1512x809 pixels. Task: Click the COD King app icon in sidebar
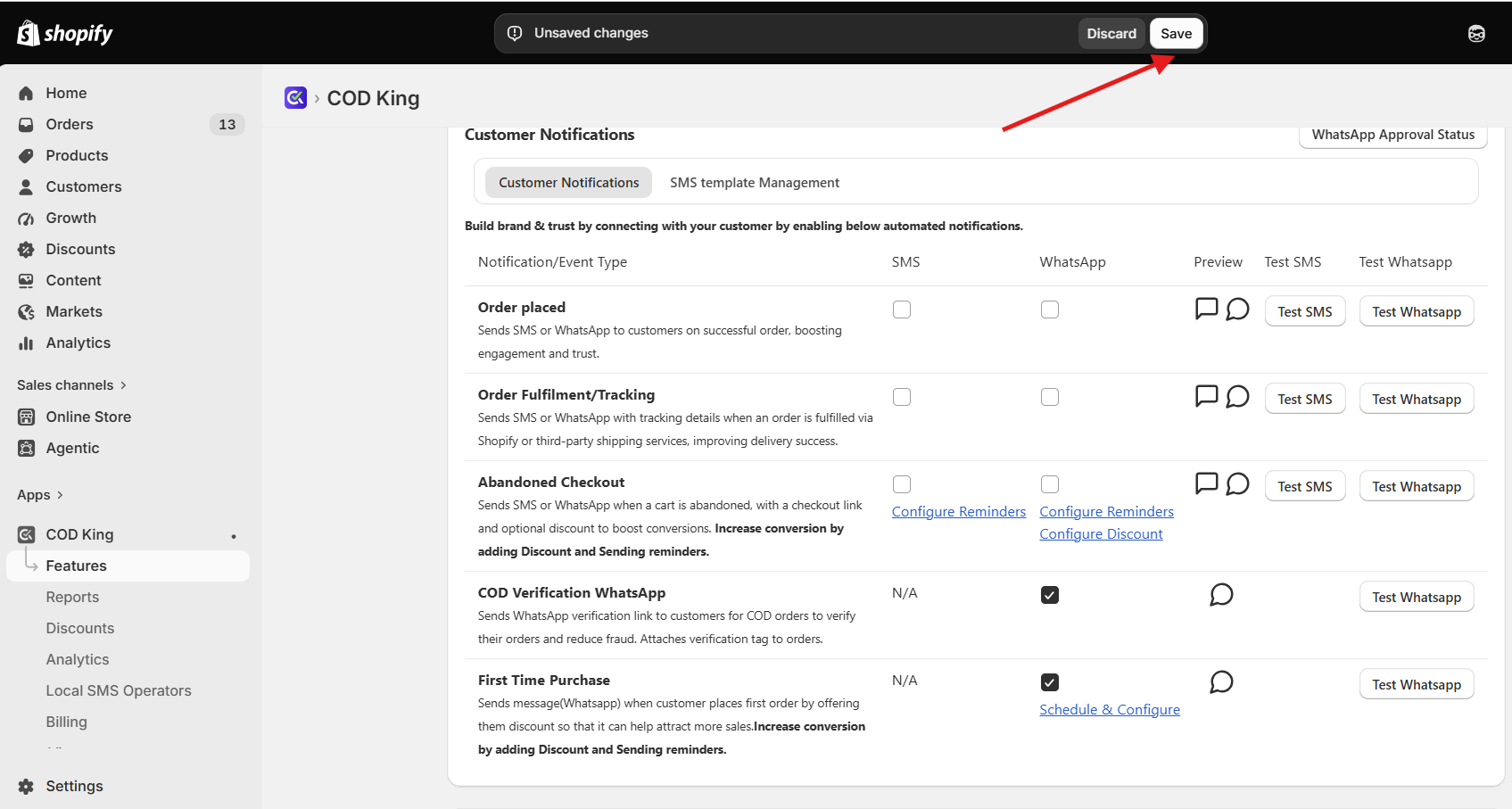coord(26,534)
